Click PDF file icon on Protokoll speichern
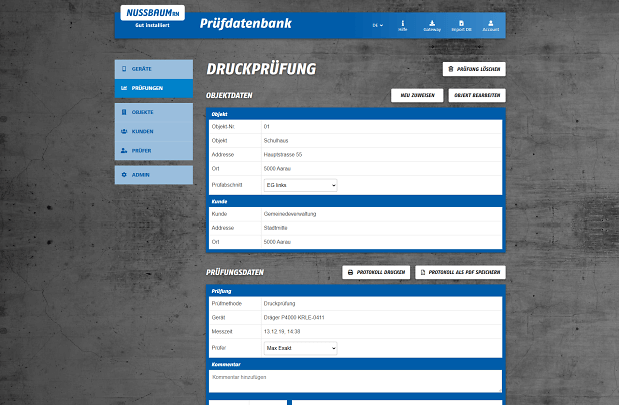This screenshot has height=405, width=619. pyautogui.click(x=423, y=272)
